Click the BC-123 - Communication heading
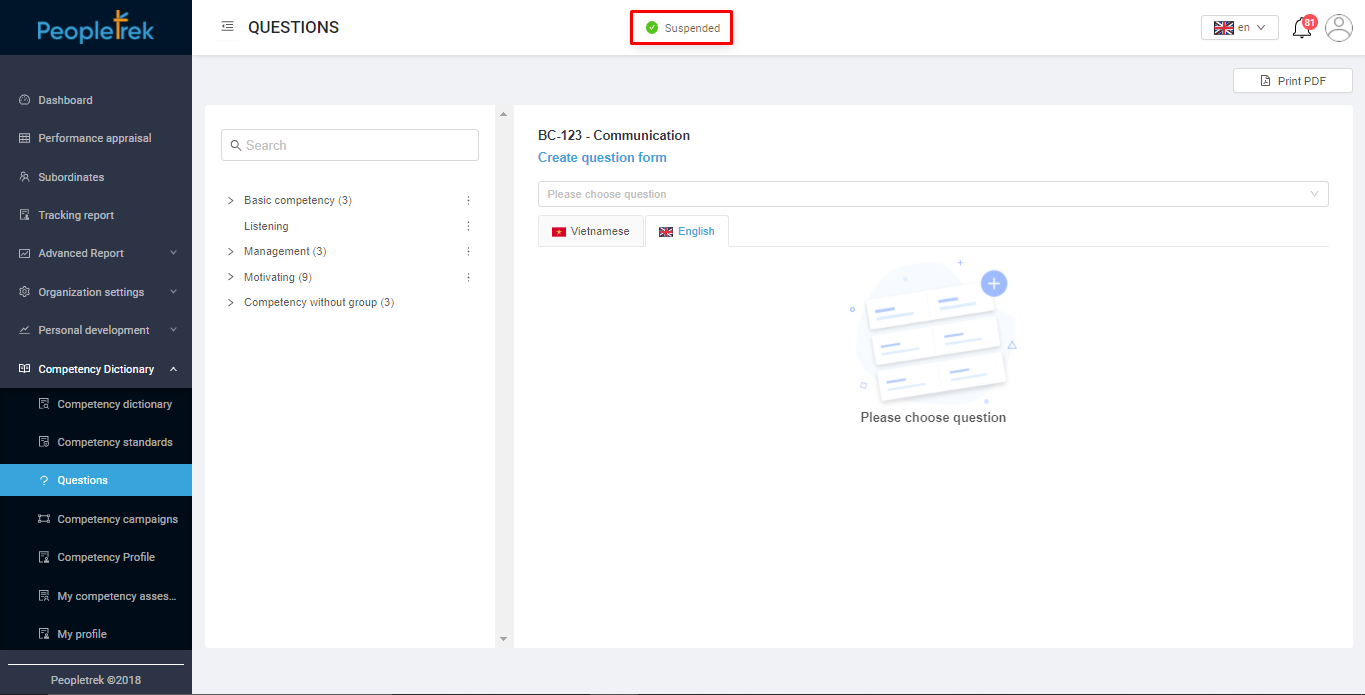Image resolution: width=1365 pixels, height=695 pixels. coord(614,135)
